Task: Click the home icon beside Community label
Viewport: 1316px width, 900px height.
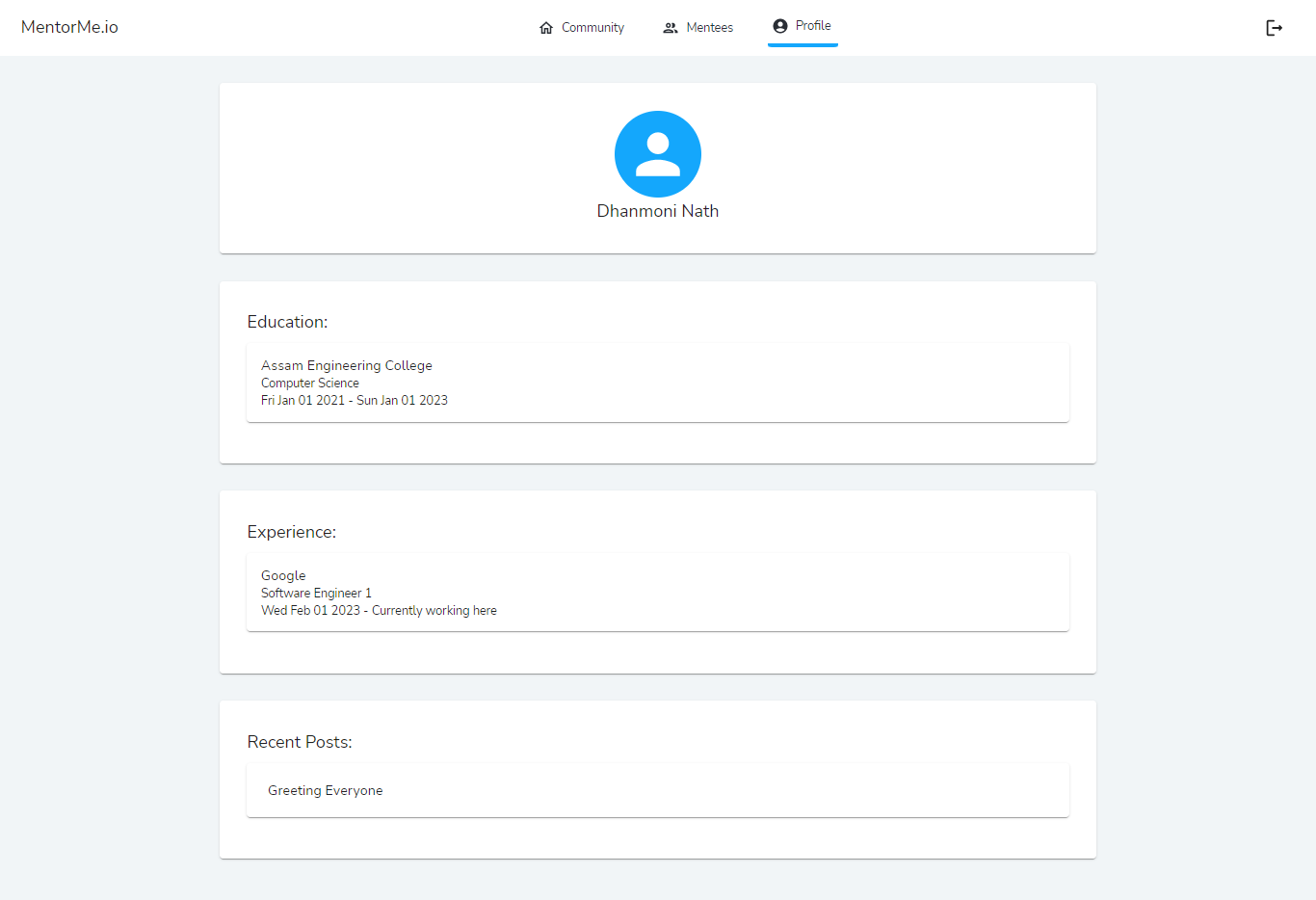Action: (x=545, y=27)
